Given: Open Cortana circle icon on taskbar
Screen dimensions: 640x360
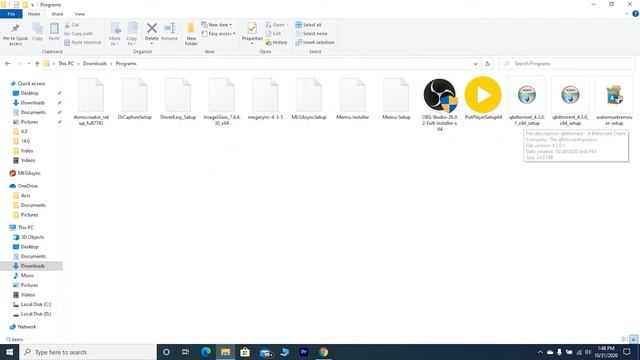Looking at the screenshot, I should [x=166, y=352].
